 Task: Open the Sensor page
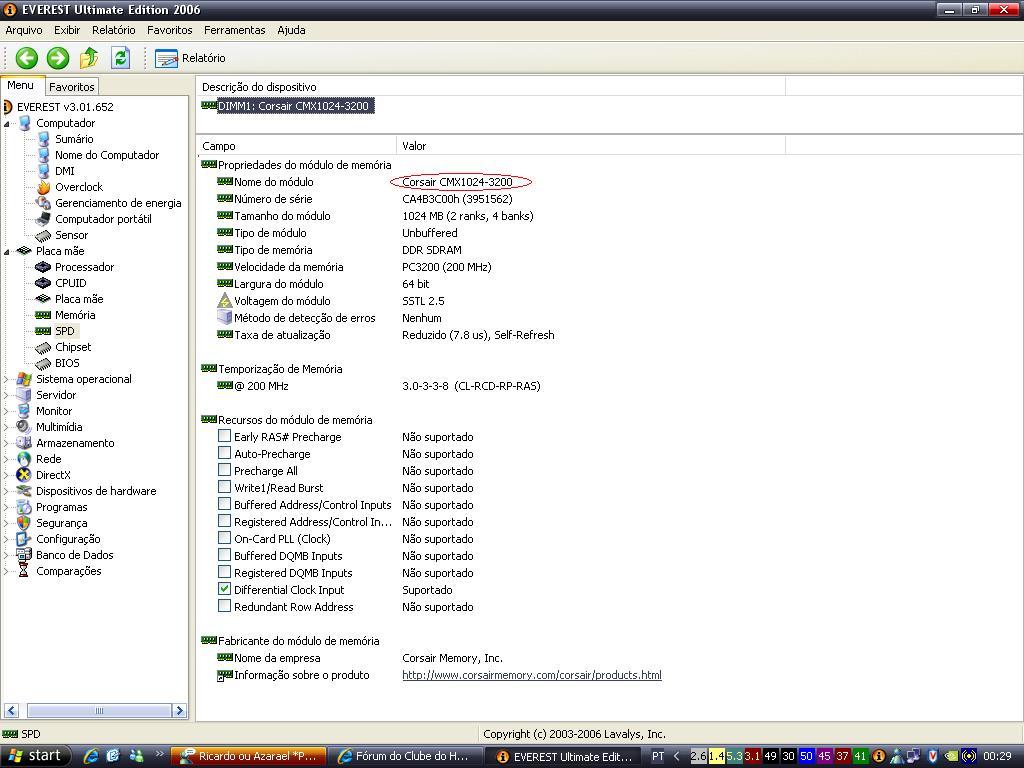pyautogui.click(x=71, y=235)
